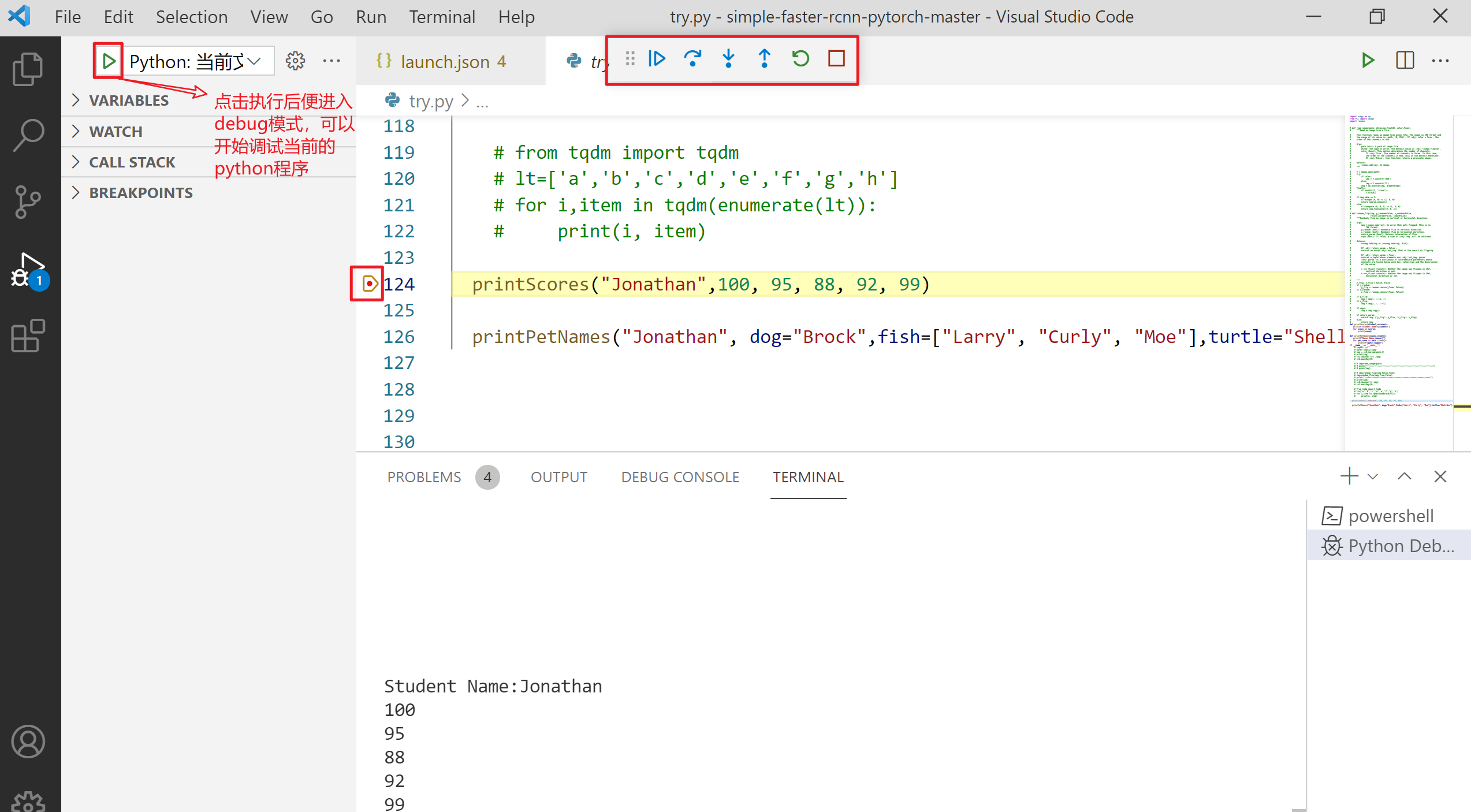
Task: Open launch.json via the gear icon
Action: pos(295,61)
